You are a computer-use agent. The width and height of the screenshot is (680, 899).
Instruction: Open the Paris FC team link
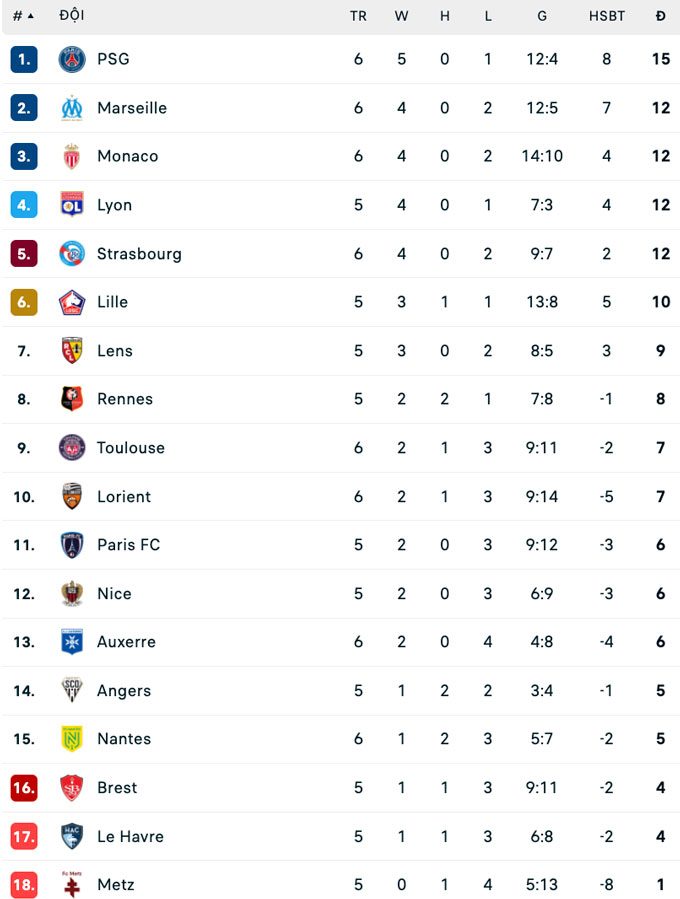(128, 545)
